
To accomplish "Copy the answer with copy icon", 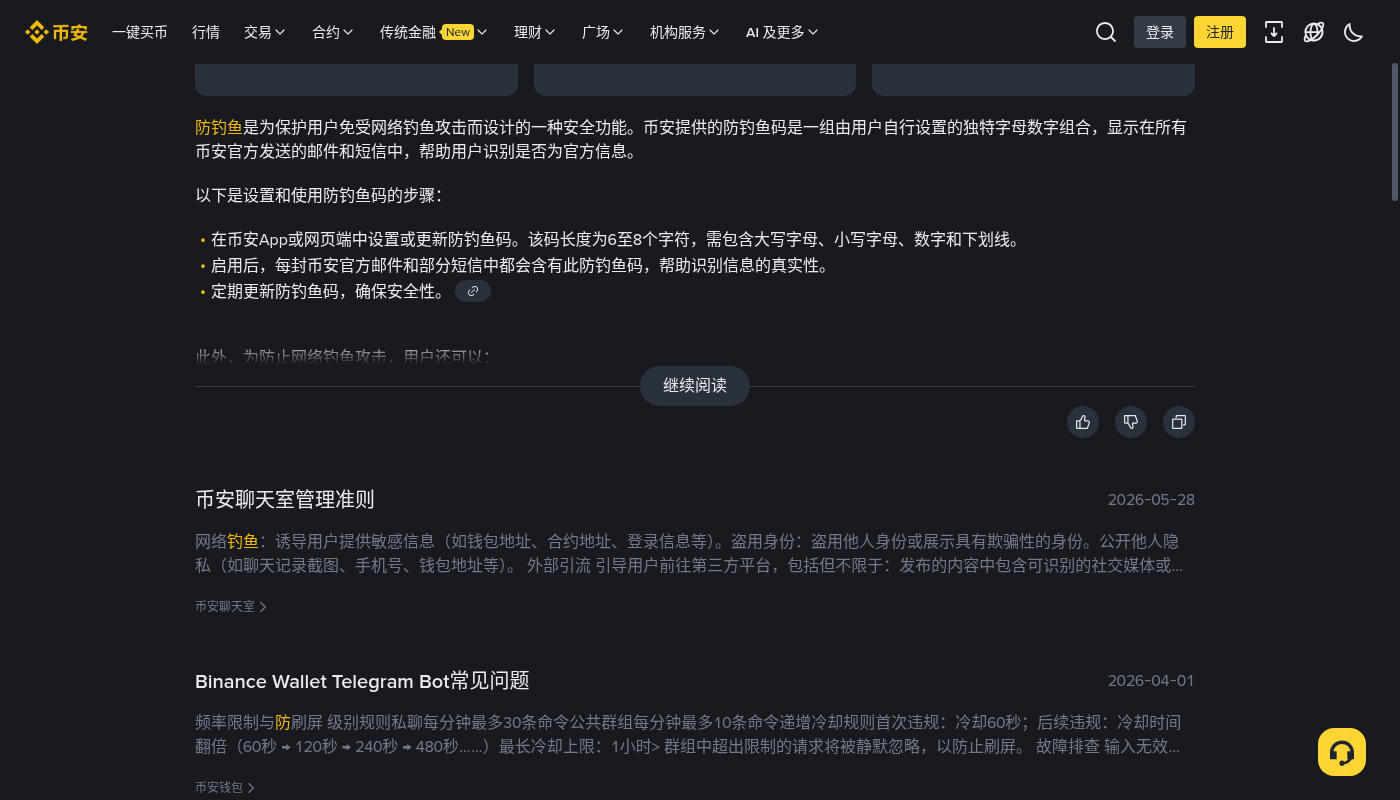I will click(1179, 422).
